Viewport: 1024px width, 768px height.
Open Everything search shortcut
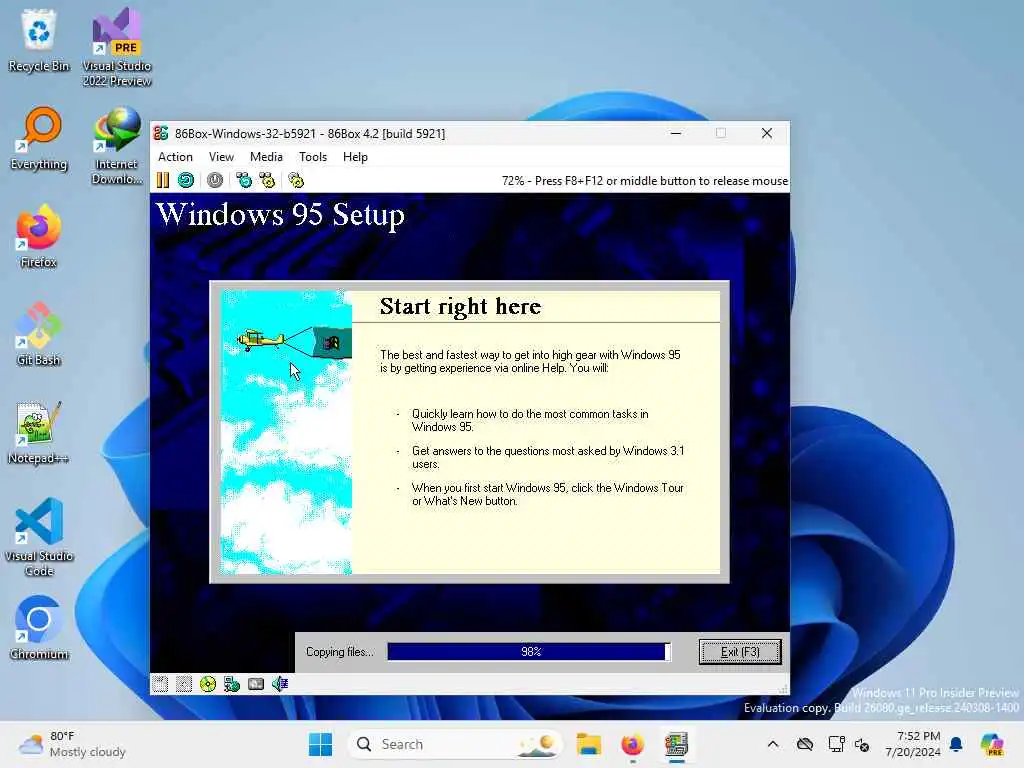(x=39, y=138)
